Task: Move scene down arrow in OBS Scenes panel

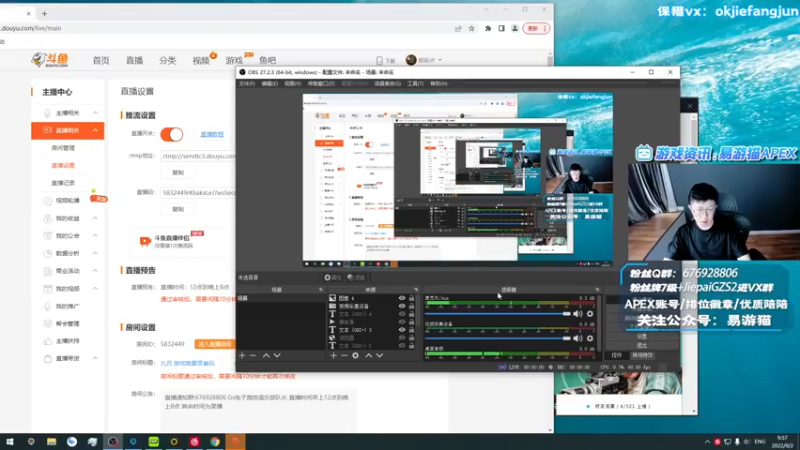Action: pyautogui.click(x=277, y=355)
